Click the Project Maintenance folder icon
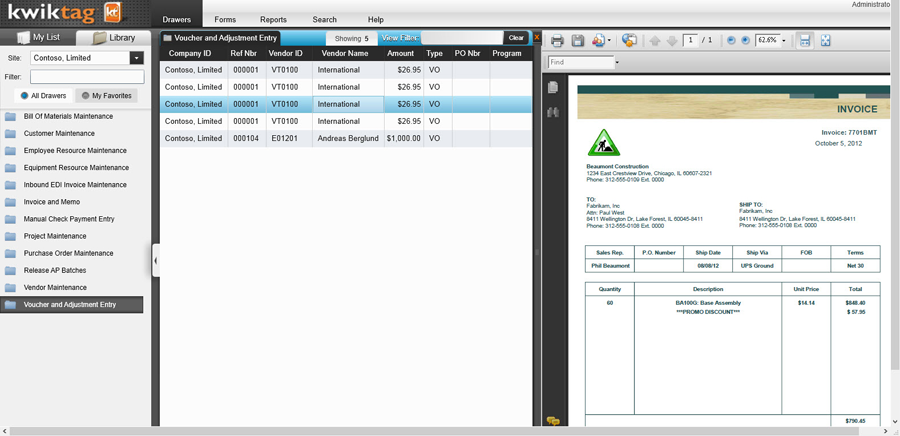Image resolution: width=900 pixels, height=436 pixels. [x=10, y=236]
